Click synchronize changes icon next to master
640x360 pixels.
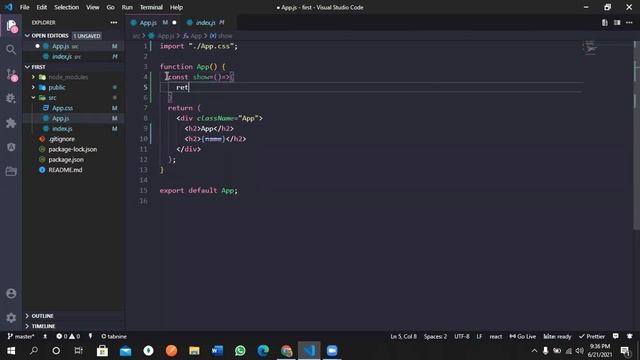[x=45, y=336]
